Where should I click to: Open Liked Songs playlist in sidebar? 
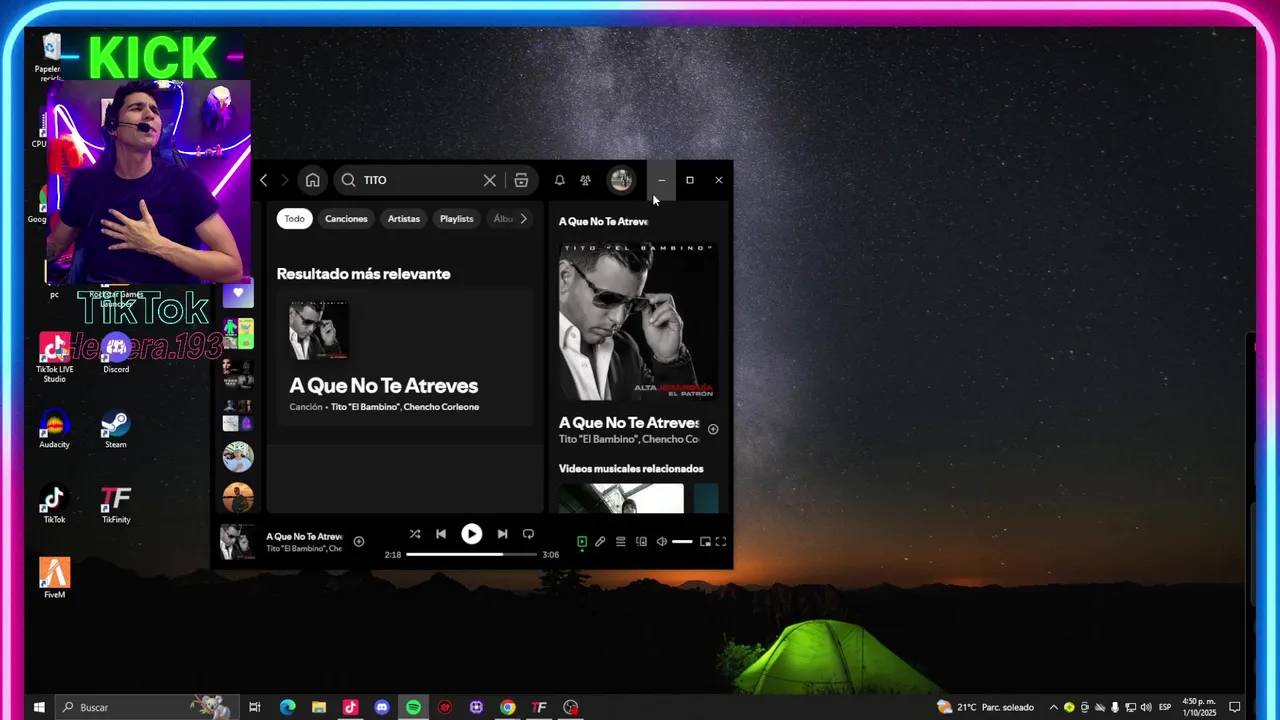point(238,293)
